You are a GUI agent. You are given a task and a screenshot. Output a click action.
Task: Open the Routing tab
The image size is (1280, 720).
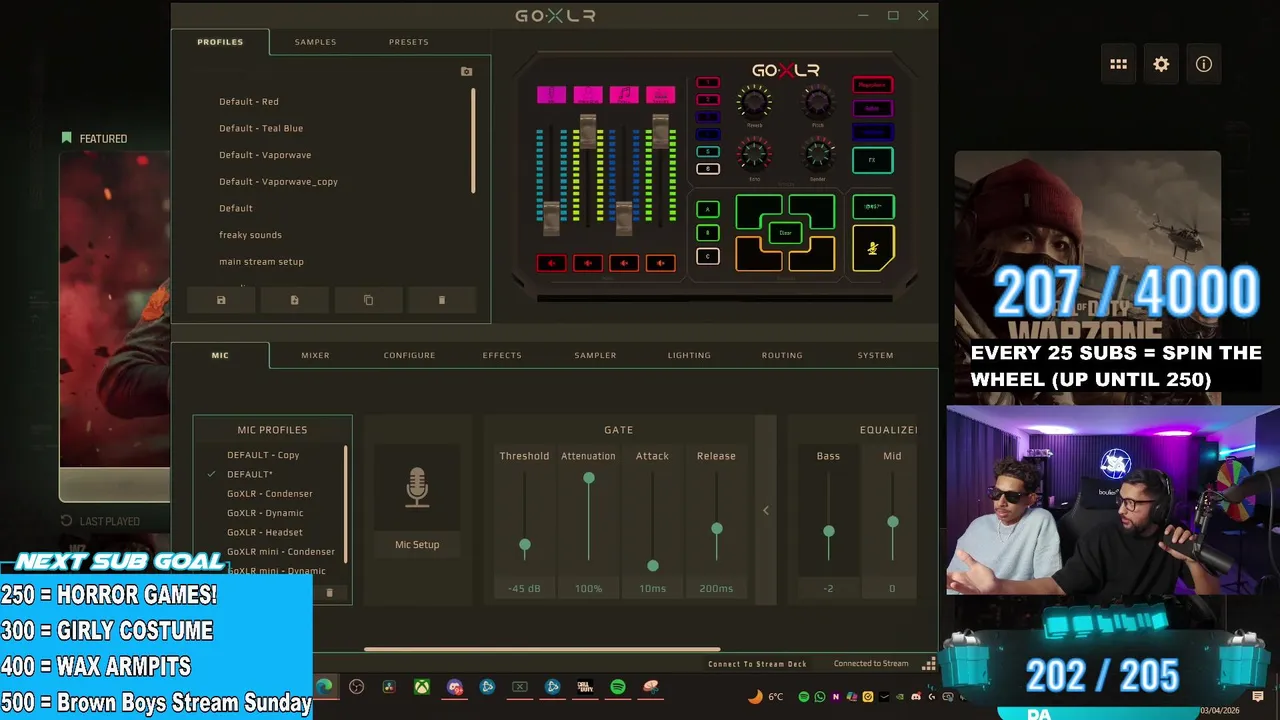pos(782,355)
